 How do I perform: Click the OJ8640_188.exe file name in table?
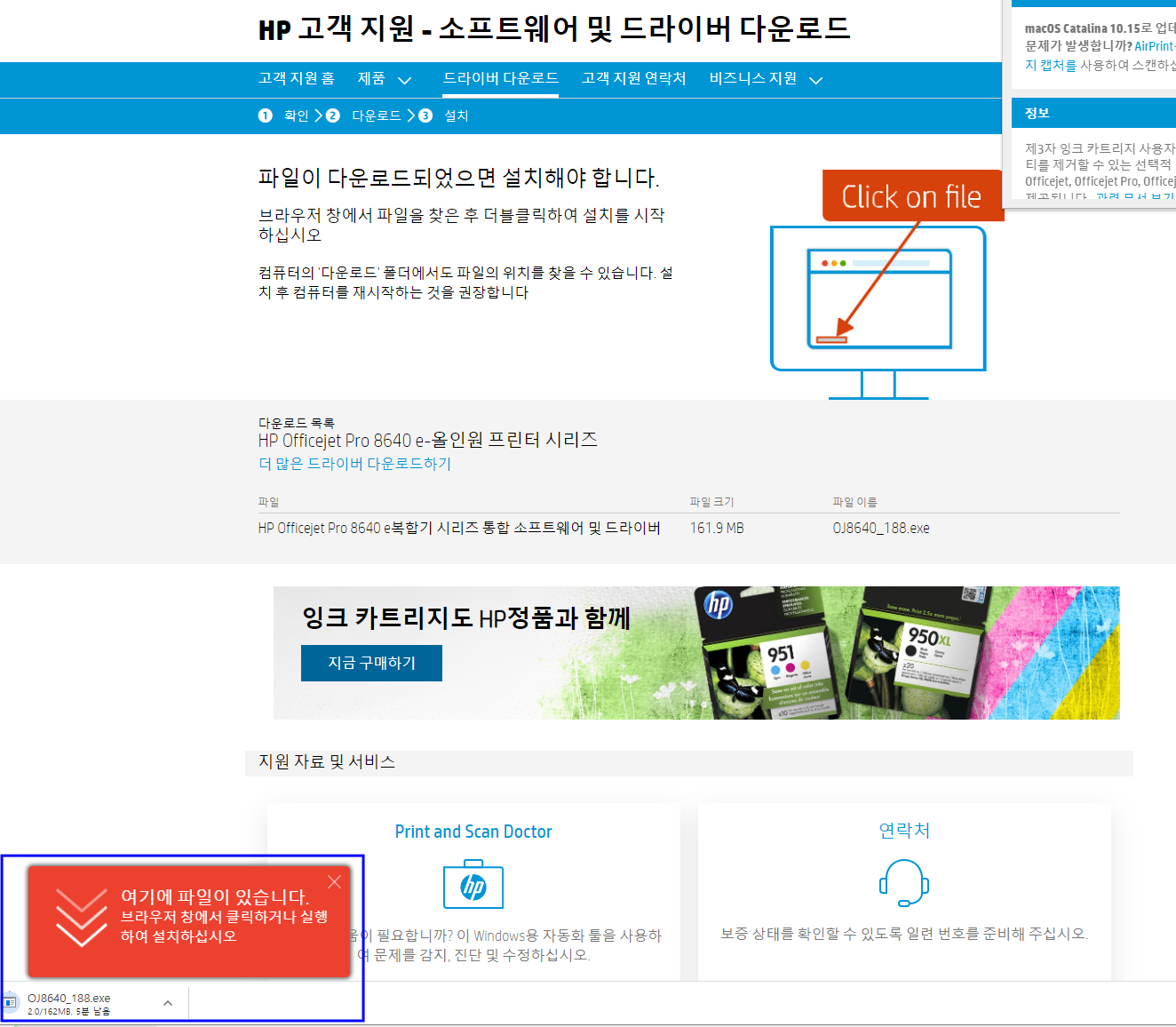click(881, 528)
